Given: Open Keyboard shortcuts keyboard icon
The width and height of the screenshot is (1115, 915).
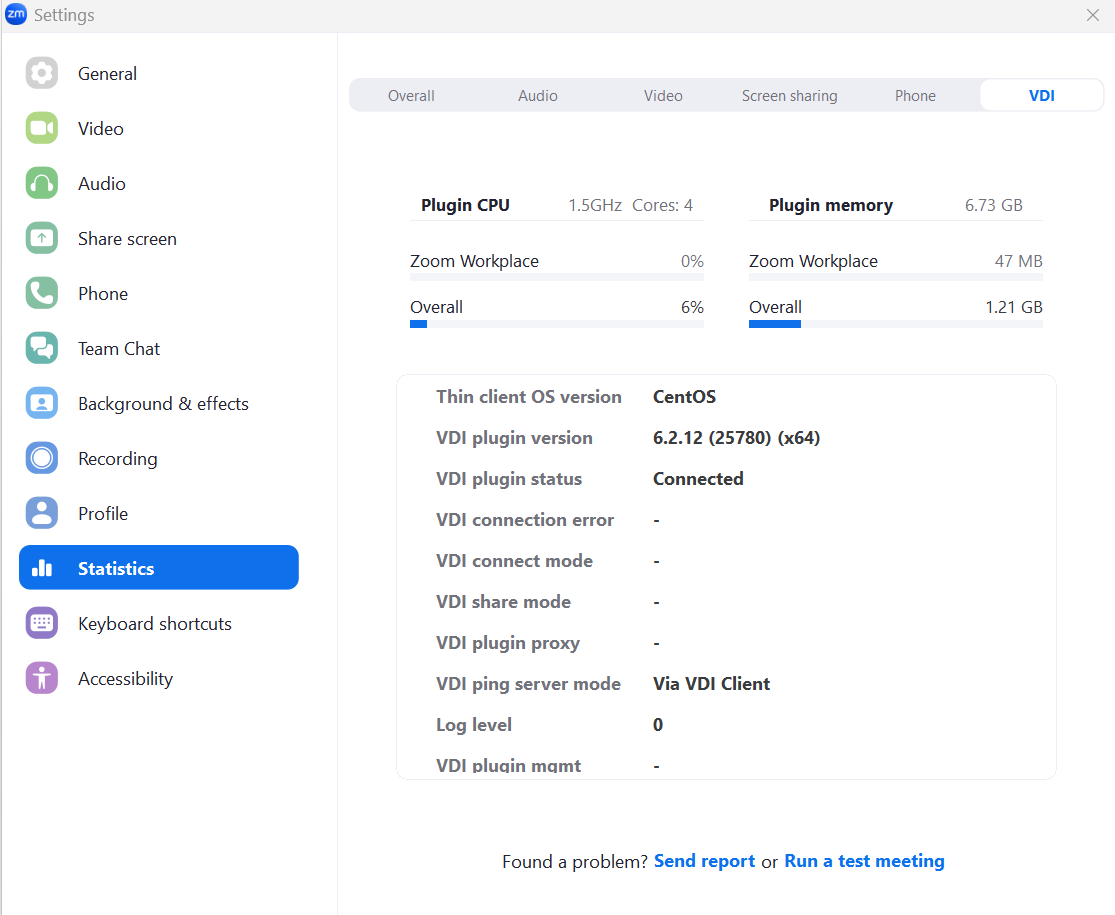Looking at the screenshot, I should [41, 624].
